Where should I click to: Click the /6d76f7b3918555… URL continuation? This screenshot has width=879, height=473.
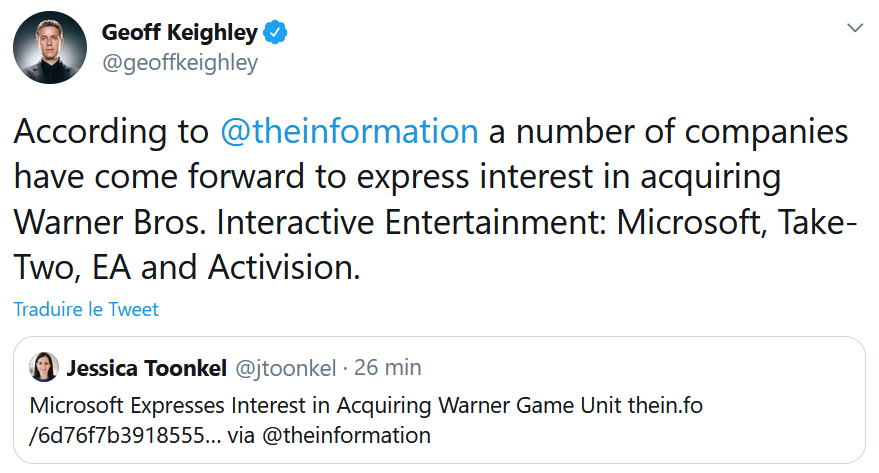(125, 435)
